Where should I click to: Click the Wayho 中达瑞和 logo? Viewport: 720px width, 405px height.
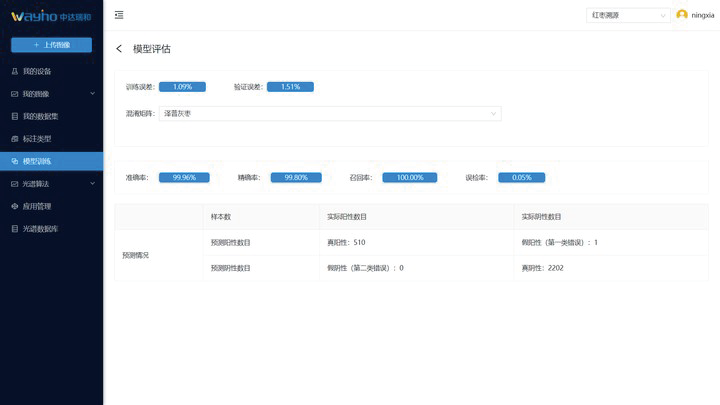50,16
